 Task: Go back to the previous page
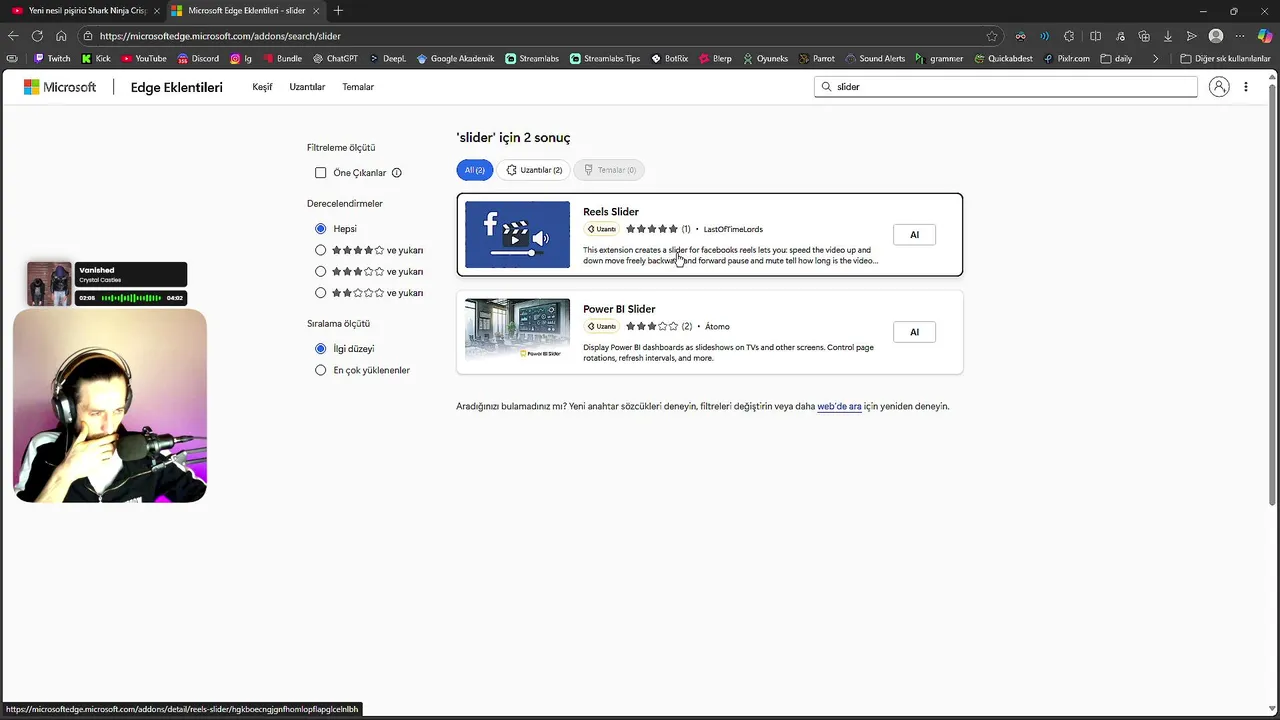13,36
